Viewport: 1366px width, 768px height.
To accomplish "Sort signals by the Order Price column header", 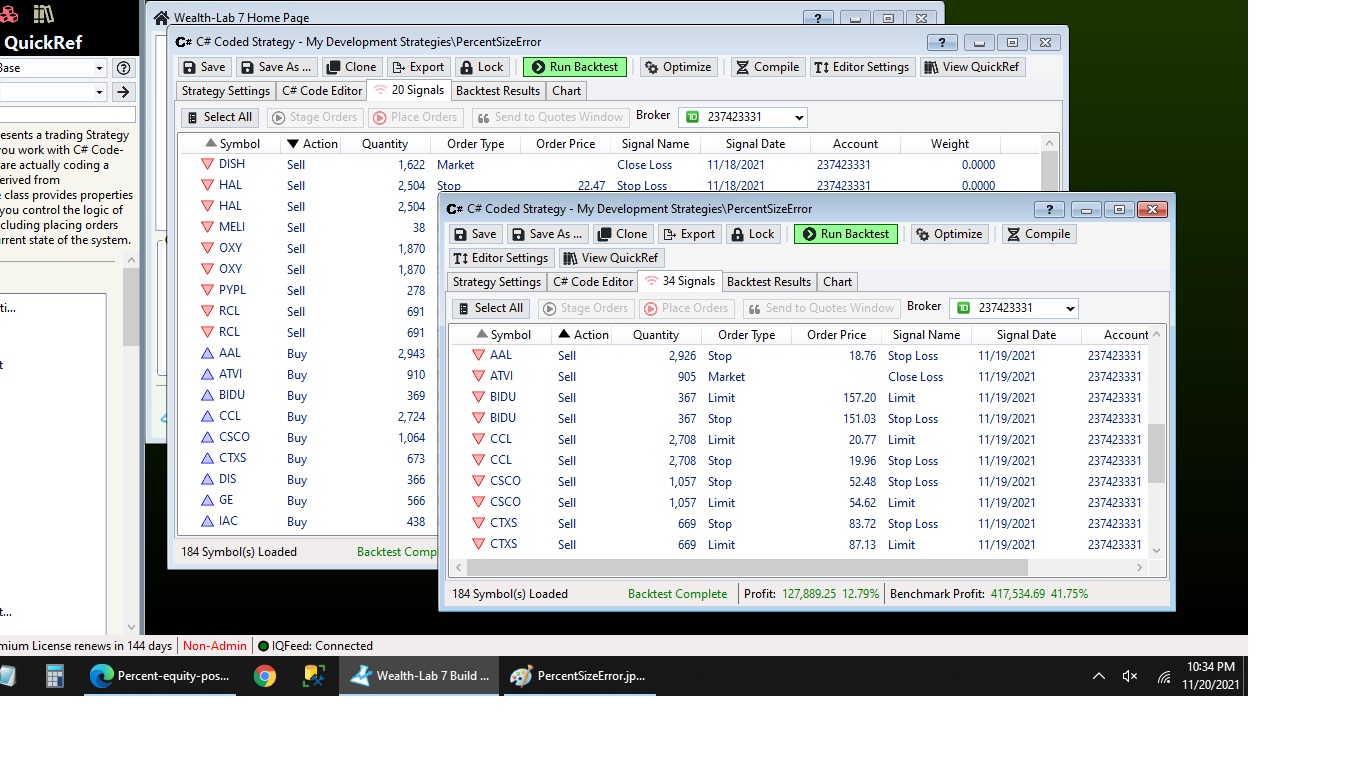I will point(836,335).
